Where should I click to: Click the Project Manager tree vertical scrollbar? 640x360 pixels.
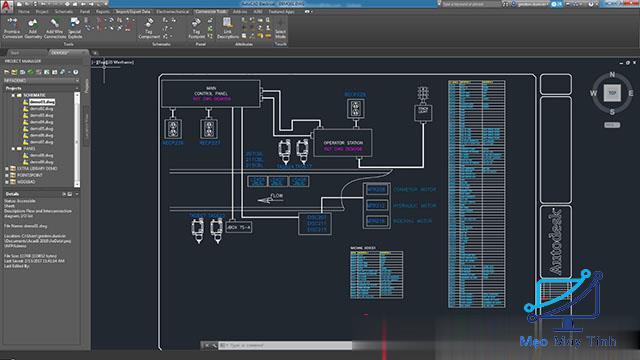[x=77, y=139]
